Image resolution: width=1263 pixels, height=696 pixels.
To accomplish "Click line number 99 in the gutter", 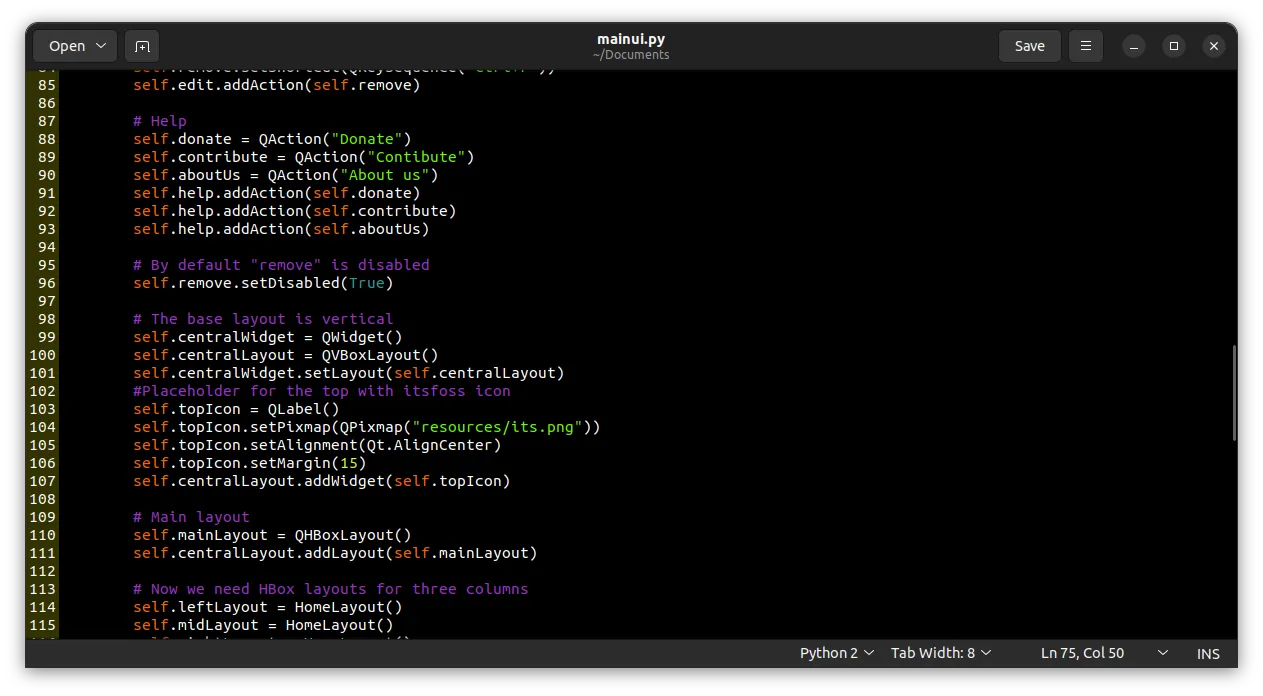I will 45,337.
